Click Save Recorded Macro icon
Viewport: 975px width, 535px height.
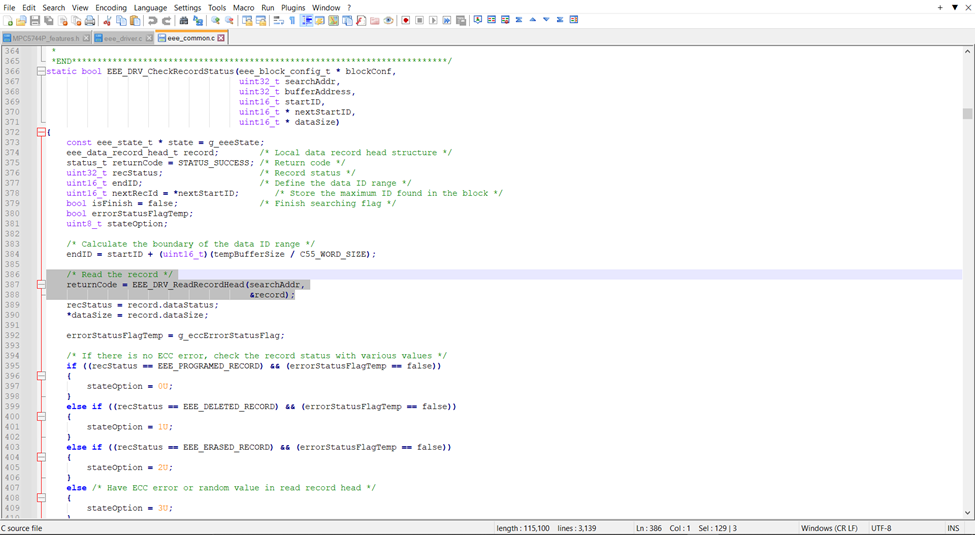click(x=461, y=21)
